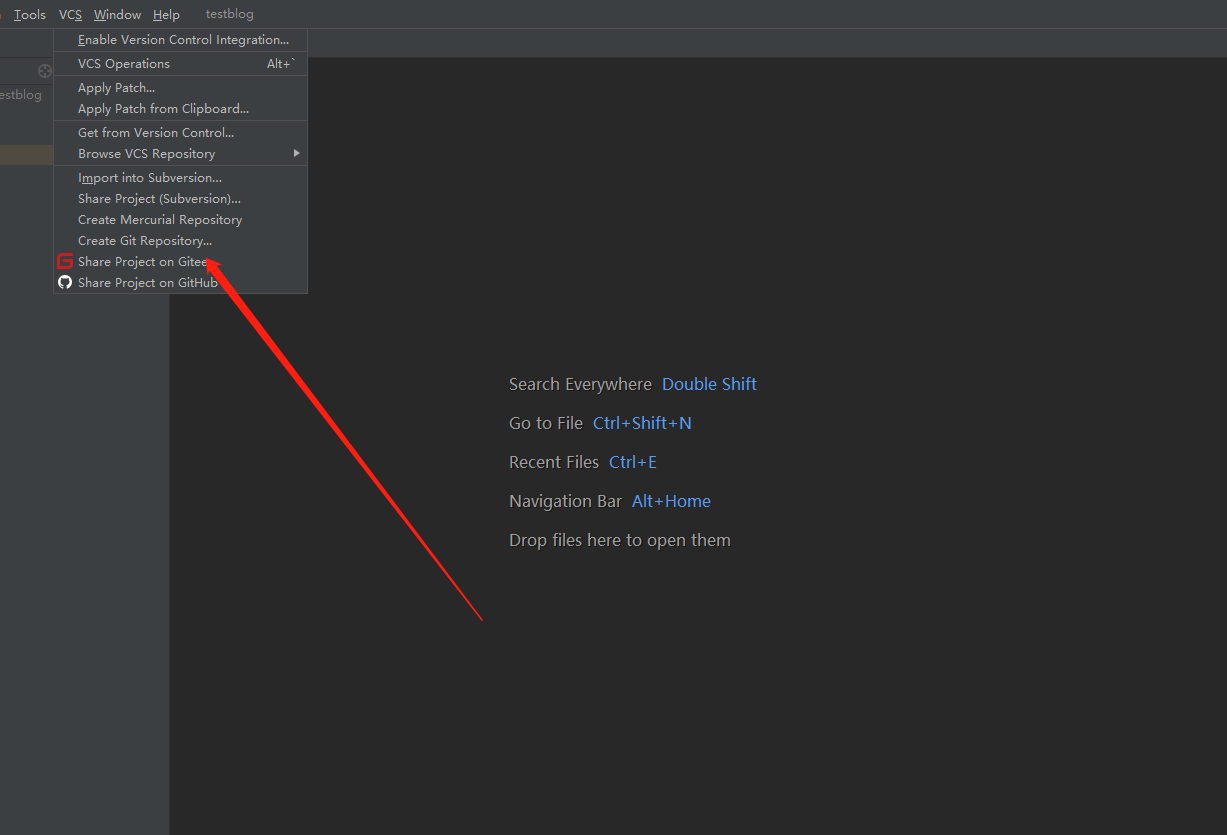The height and width of the screenshot is (835, 1227).
Task: Click the GitHub octocat icon next to Share Project
Action: click(x=65, y=282)
